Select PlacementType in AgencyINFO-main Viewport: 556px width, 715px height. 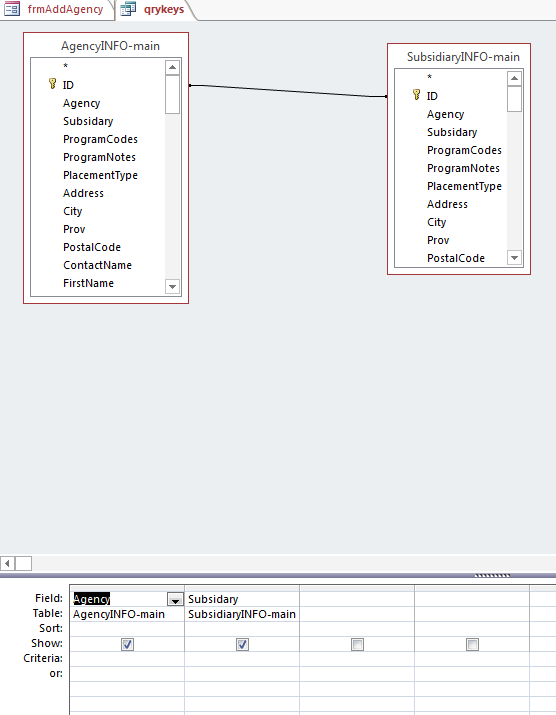pos(100,175)
